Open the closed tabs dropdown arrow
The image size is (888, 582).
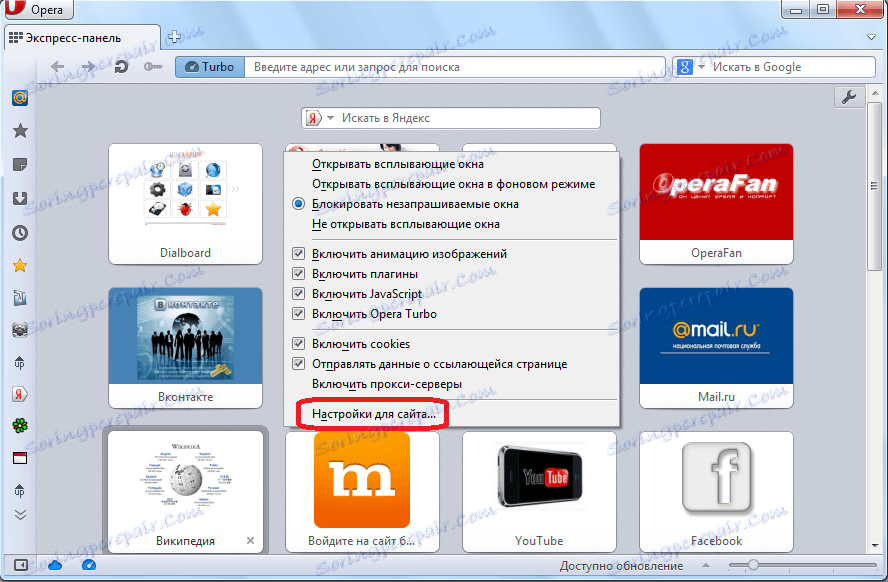pyautogui.click(x=872, y=37)
